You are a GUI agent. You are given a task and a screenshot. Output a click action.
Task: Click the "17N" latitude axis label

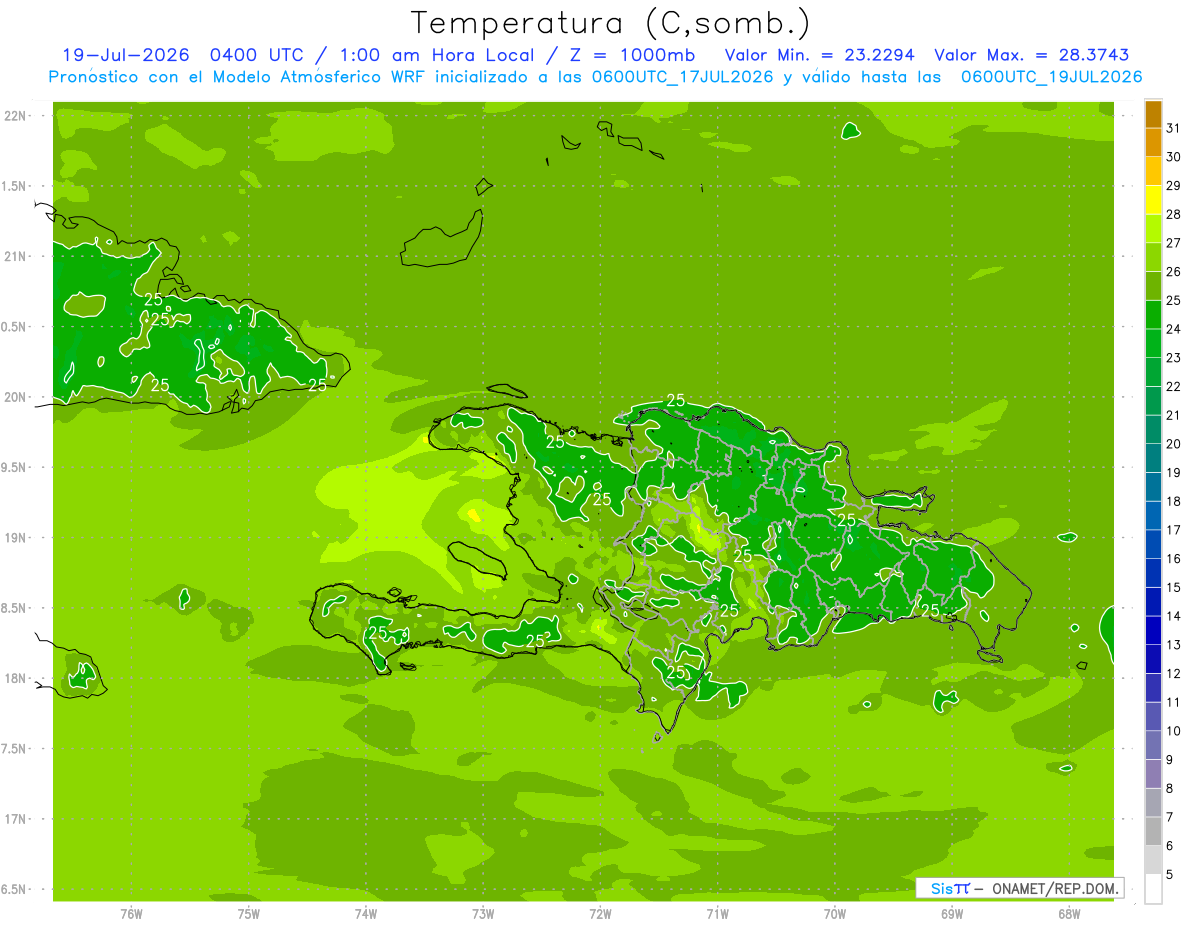pyautogui.click(x=16, y=819)
